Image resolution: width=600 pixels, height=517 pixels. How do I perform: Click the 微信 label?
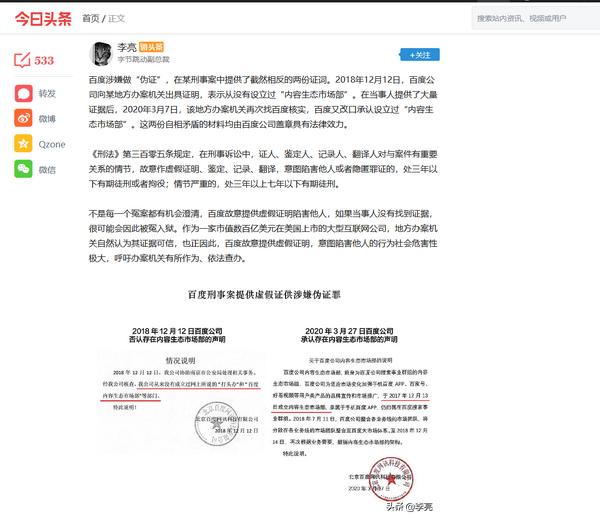tap(47, 170)
